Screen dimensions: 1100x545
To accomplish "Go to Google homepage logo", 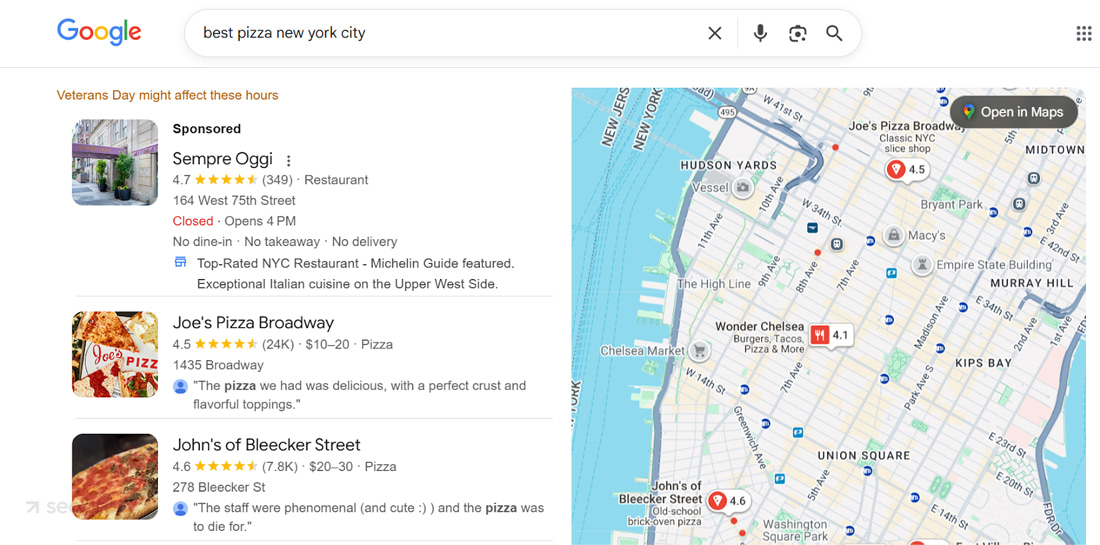I will point(99,32).
